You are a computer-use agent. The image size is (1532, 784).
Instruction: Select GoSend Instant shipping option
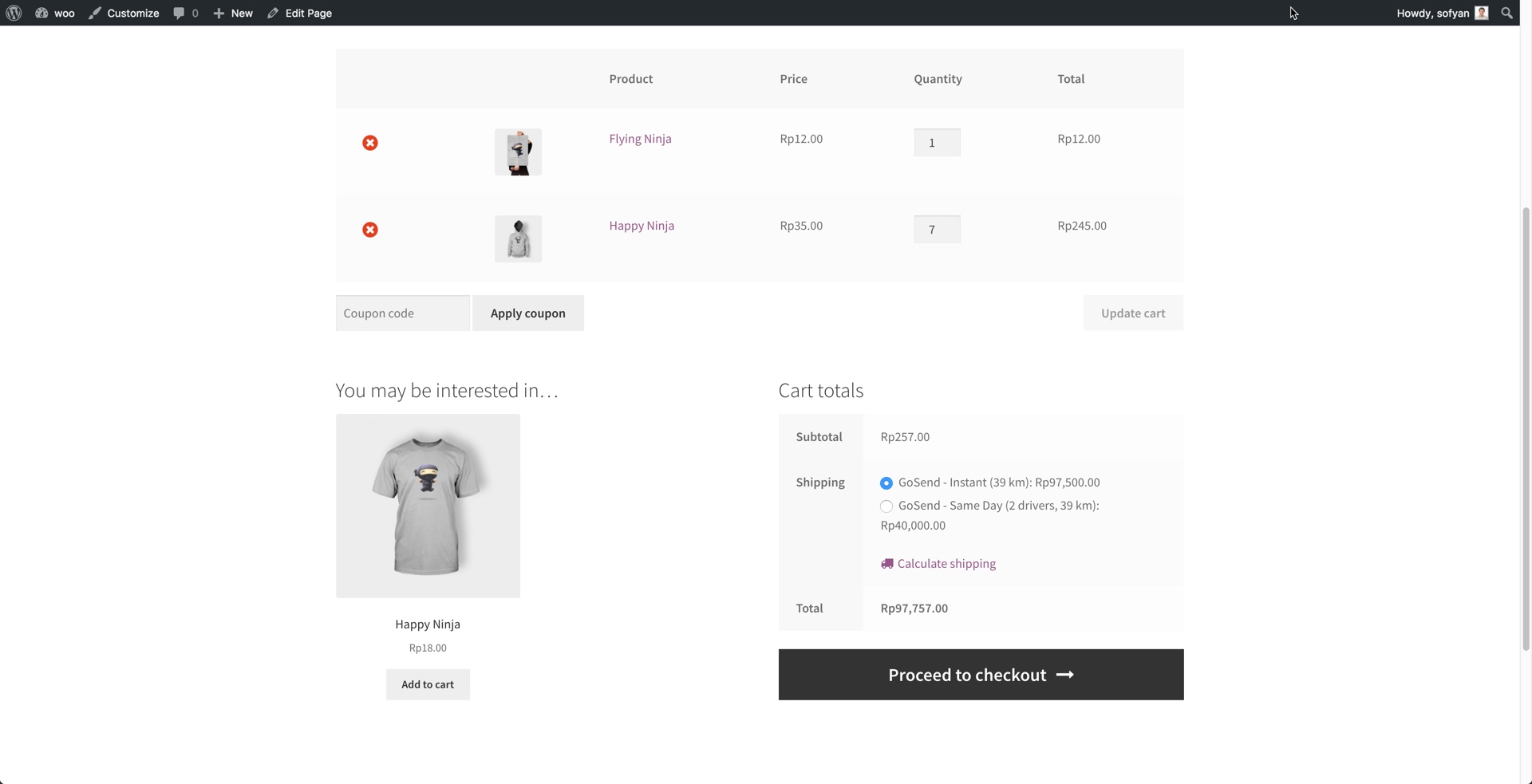coord(886,483)
